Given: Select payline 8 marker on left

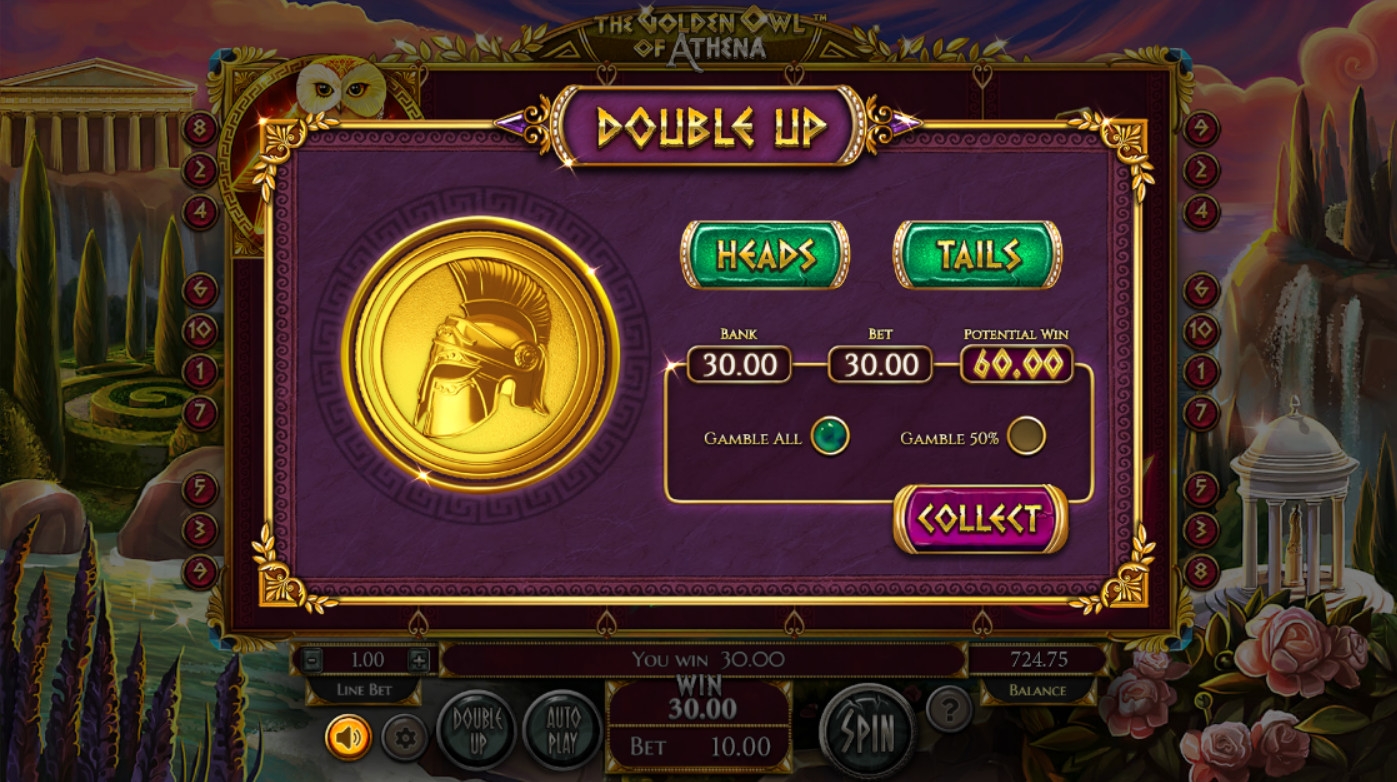Looking at the screenshot, I should point(200,129).
